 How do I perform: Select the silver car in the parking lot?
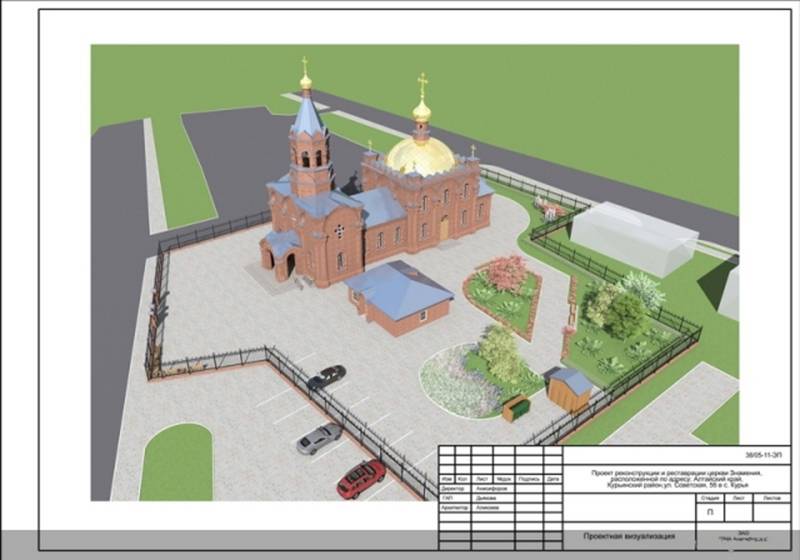[x=319, y=438]
